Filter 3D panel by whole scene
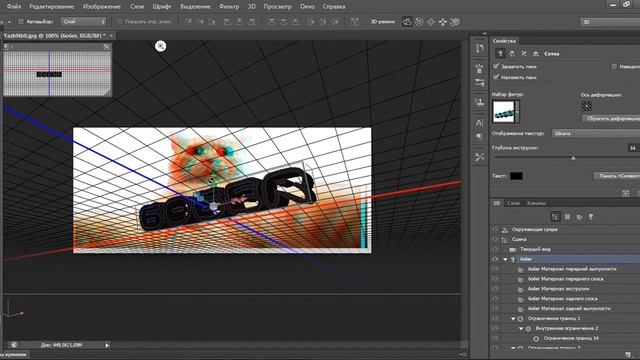 (555, 217)
